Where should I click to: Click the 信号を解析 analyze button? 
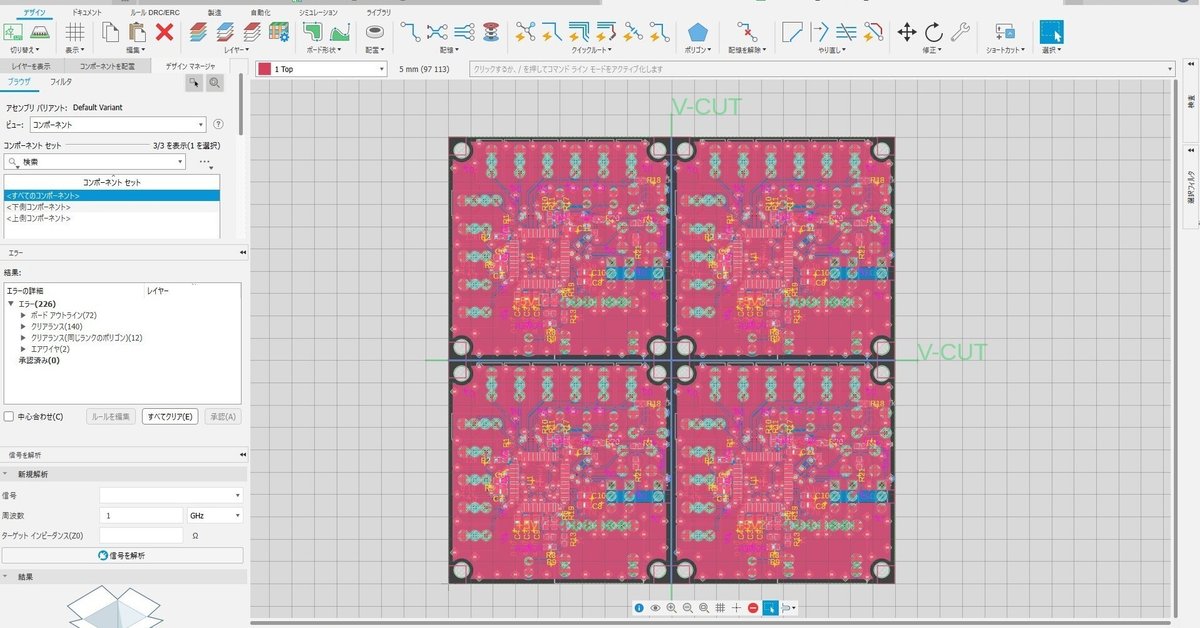tap(122, 555)
